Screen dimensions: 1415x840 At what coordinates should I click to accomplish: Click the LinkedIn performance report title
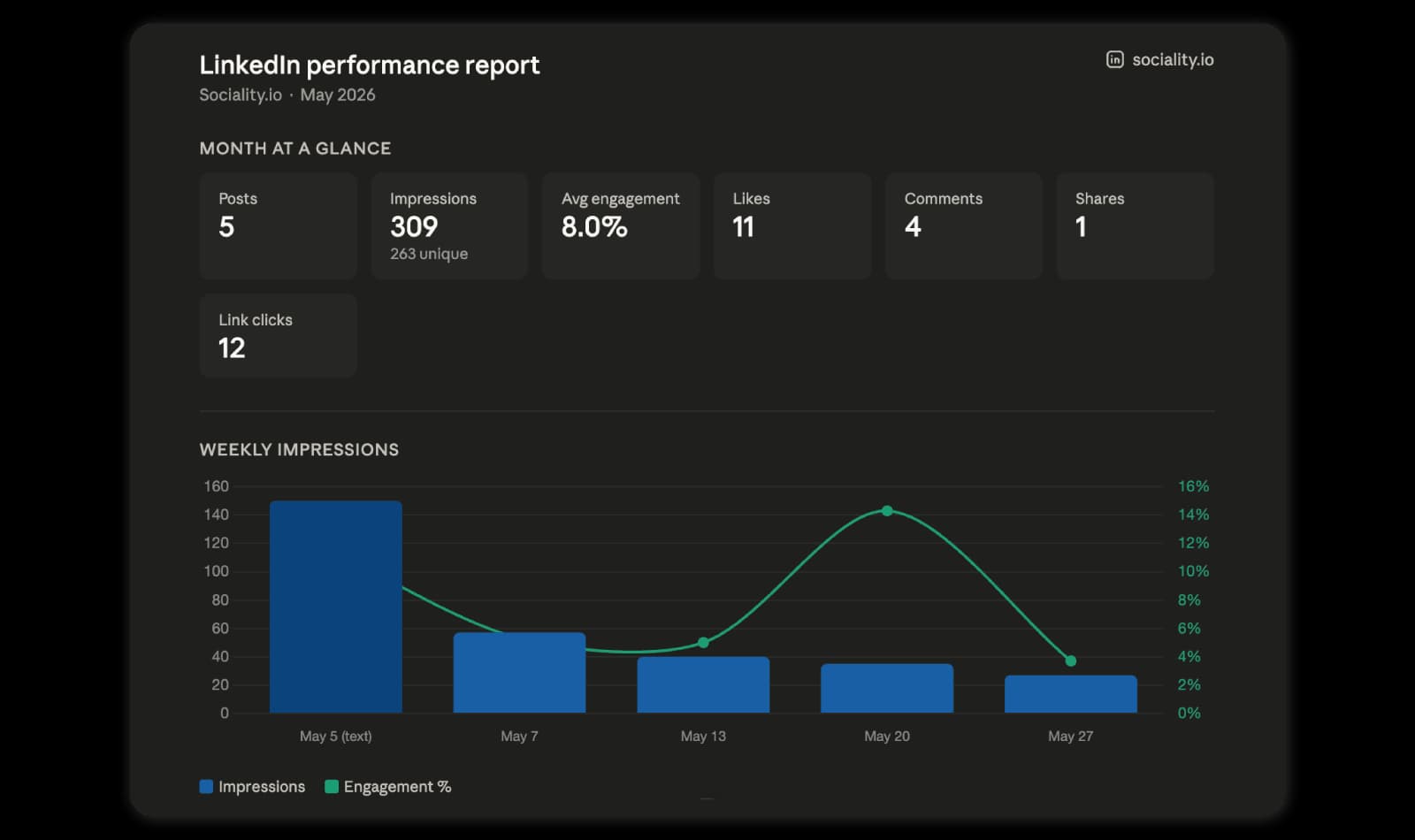coord(370,65)
